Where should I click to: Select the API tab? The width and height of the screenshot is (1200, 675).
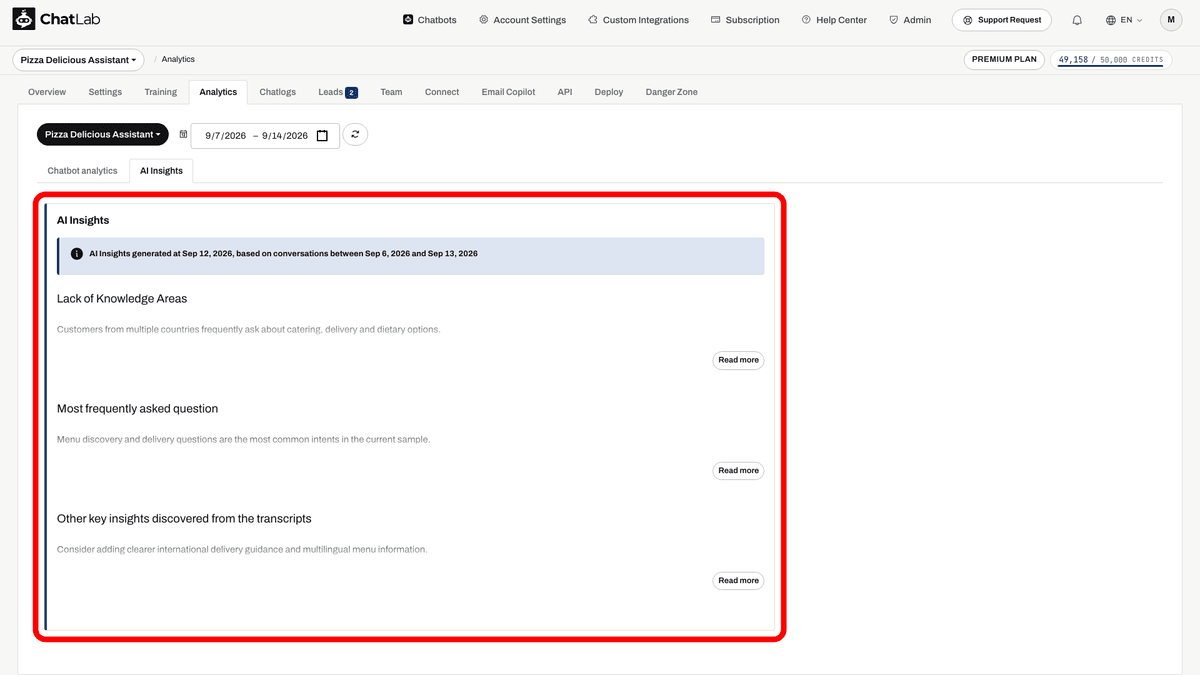(565, 92)
